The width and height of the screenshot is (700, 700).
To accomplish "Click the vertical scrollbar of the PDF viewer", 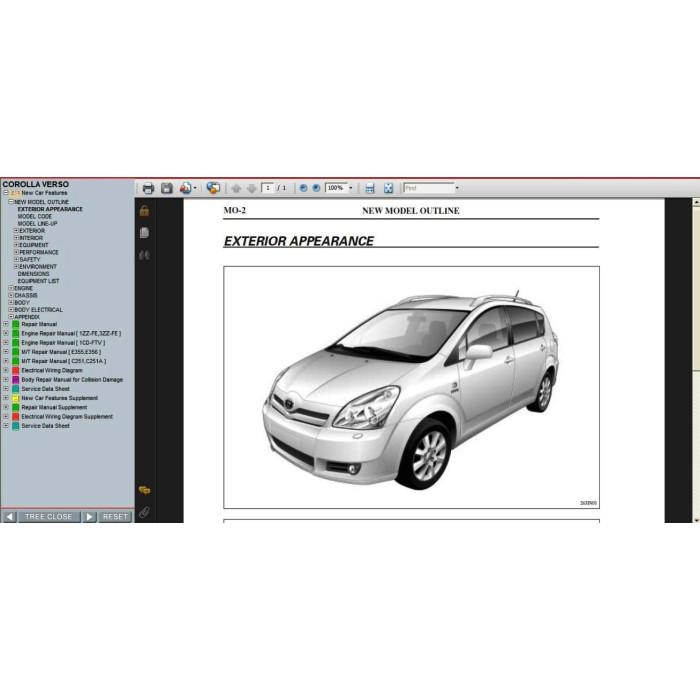I will [696, 361].
